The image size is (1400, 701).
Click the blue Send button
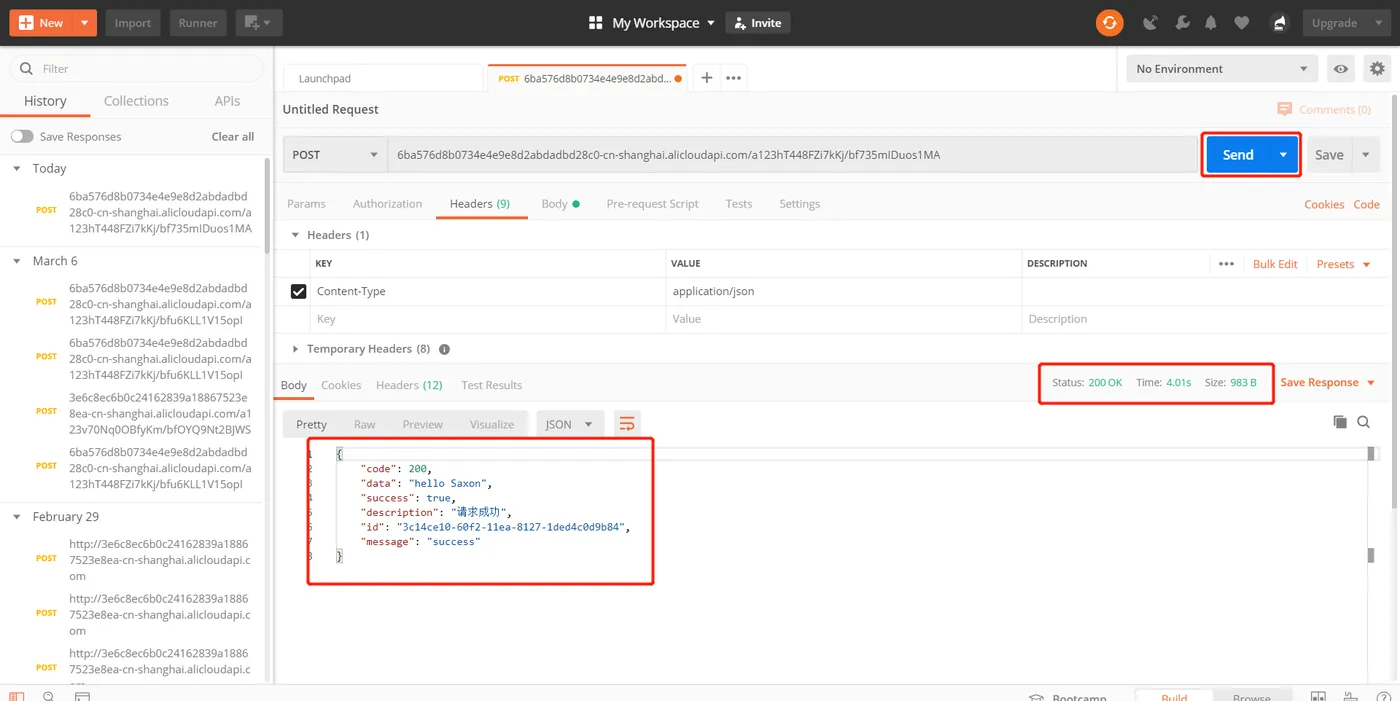[1238, 155]
